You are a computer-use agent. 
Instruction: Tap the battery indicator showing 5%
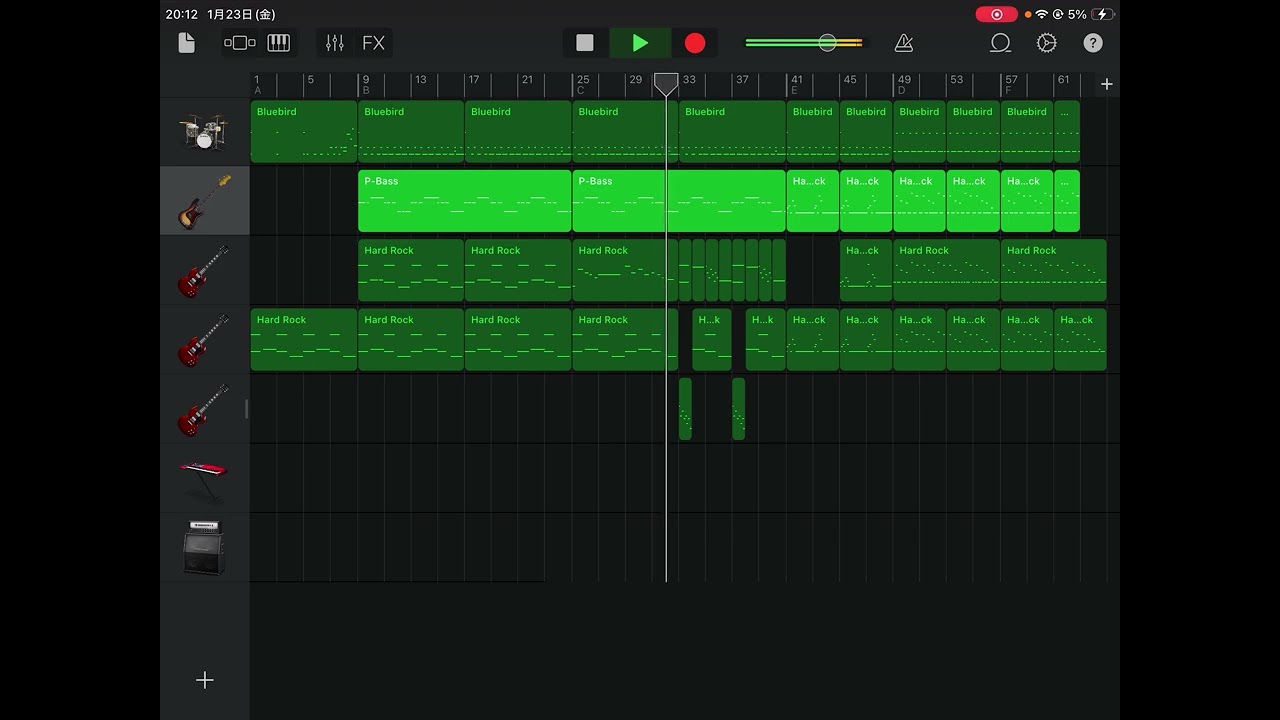1103,14
